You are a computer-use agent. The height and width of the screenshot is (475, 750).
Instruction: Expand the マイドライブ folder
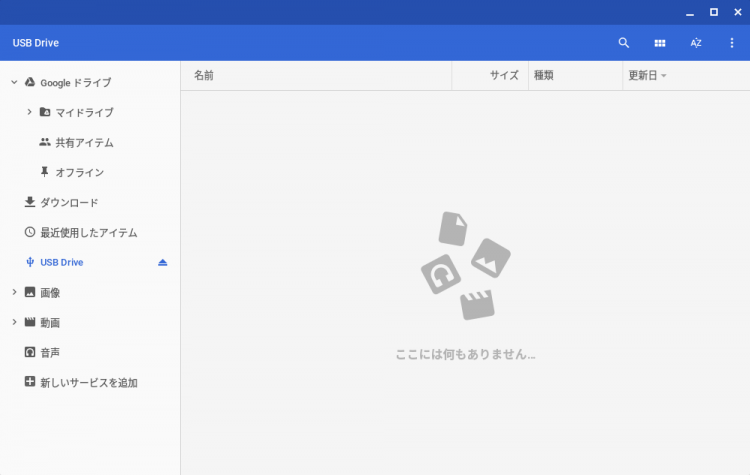point(29,112)
